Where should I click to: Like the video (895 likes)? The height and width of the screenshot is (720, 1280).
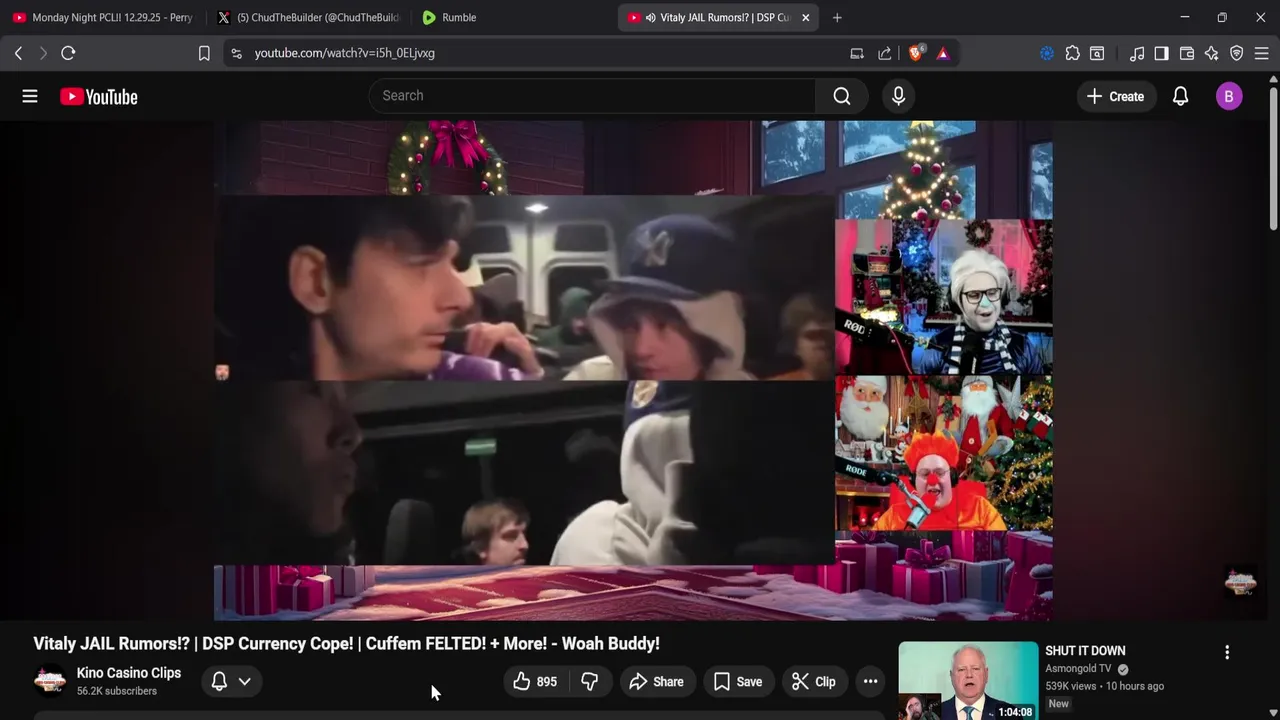coord(535,682)
